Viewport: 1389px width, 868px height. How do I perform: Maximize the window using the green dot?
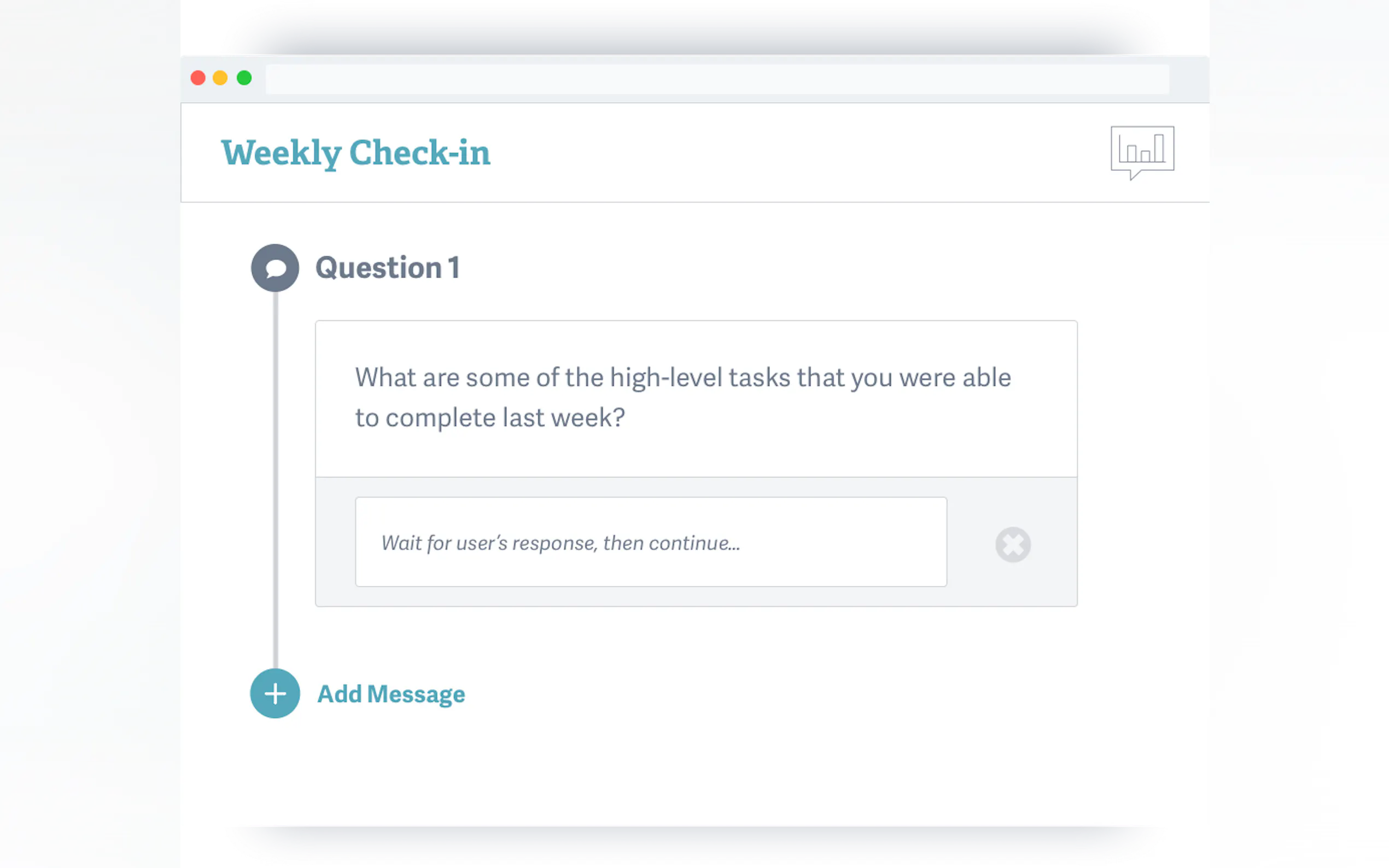tap(244, 78)
